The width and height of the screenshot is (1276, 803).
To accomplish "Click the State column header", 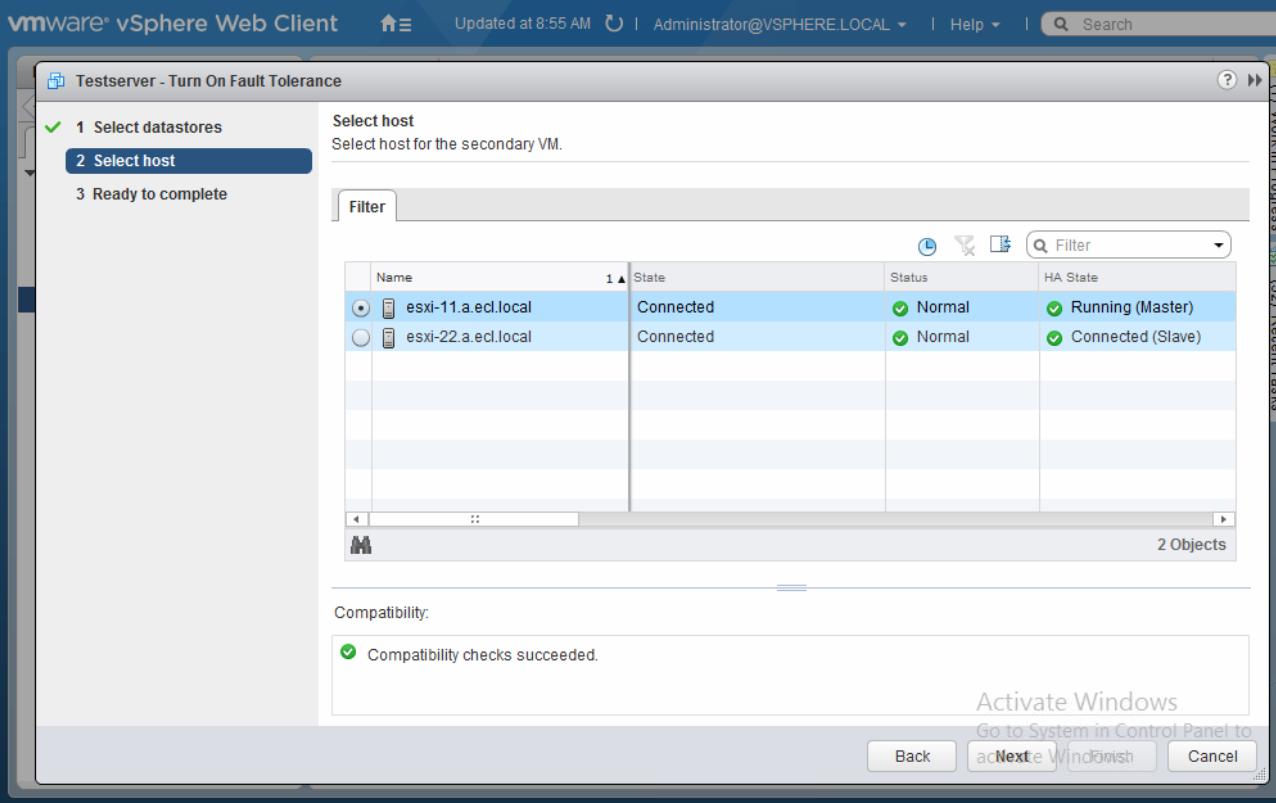I will coord(757,277).
